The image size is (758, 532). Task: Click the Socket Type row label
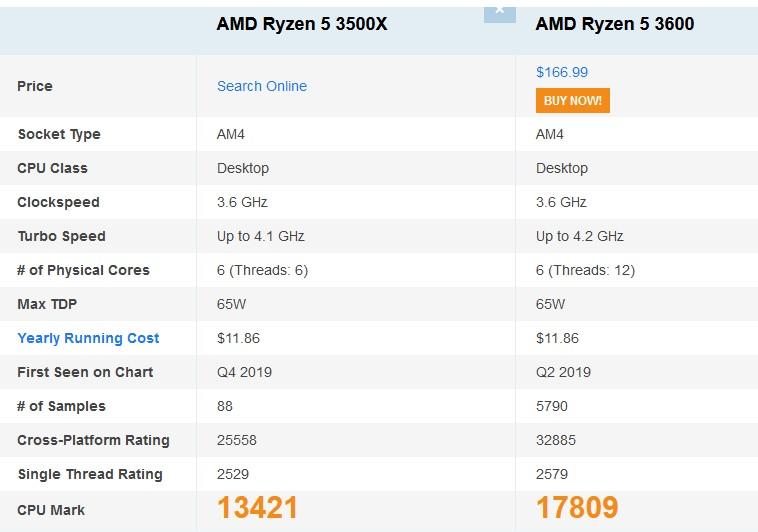pos(59,134)
